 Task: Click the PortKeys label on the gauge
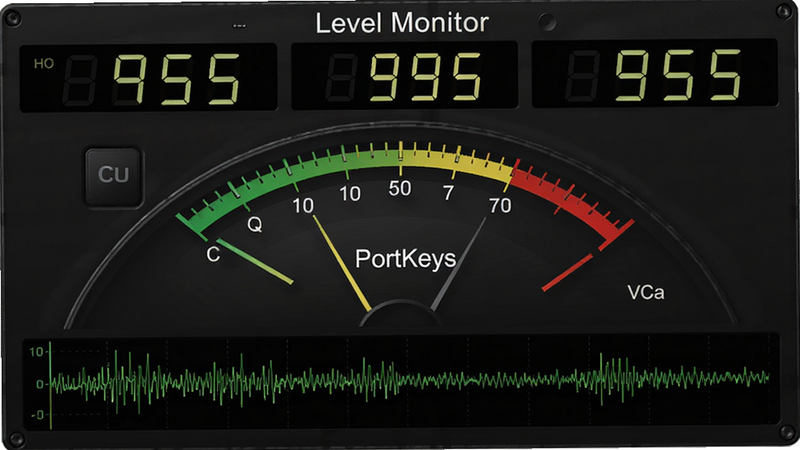[x=405, y=259]
